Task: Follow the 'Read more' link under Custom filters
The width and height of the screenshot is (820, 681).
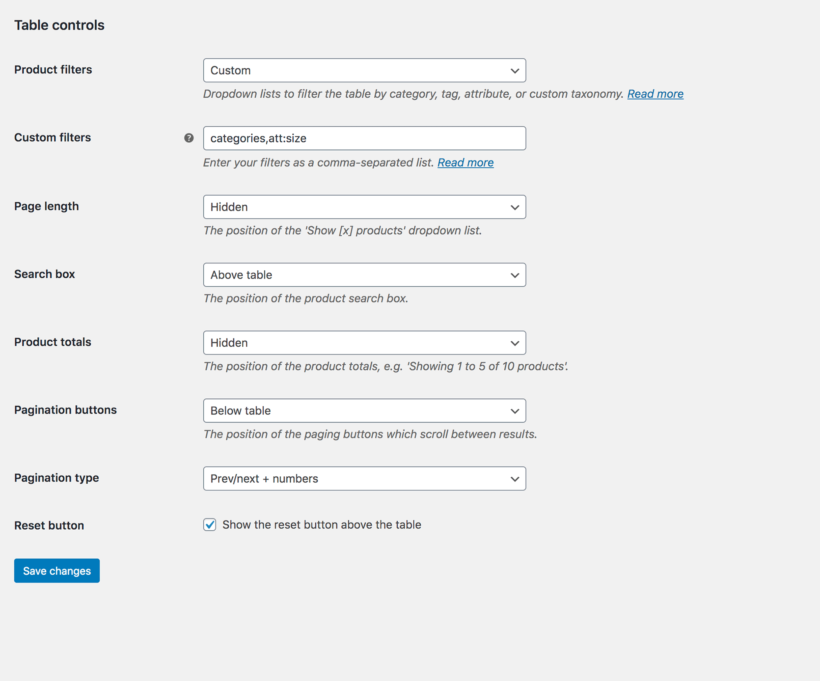Action: [x=465, y=161]
